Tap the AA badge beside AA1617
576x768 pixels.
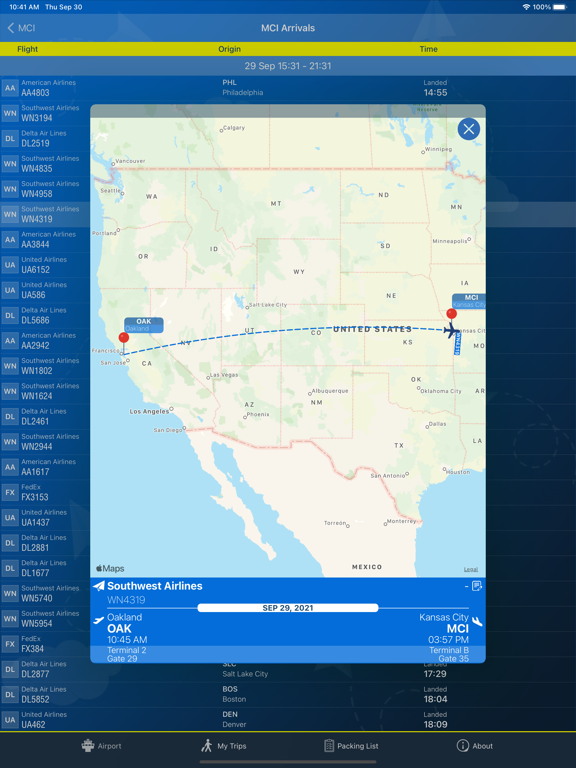pyautogui.click(x=10, y=467)
